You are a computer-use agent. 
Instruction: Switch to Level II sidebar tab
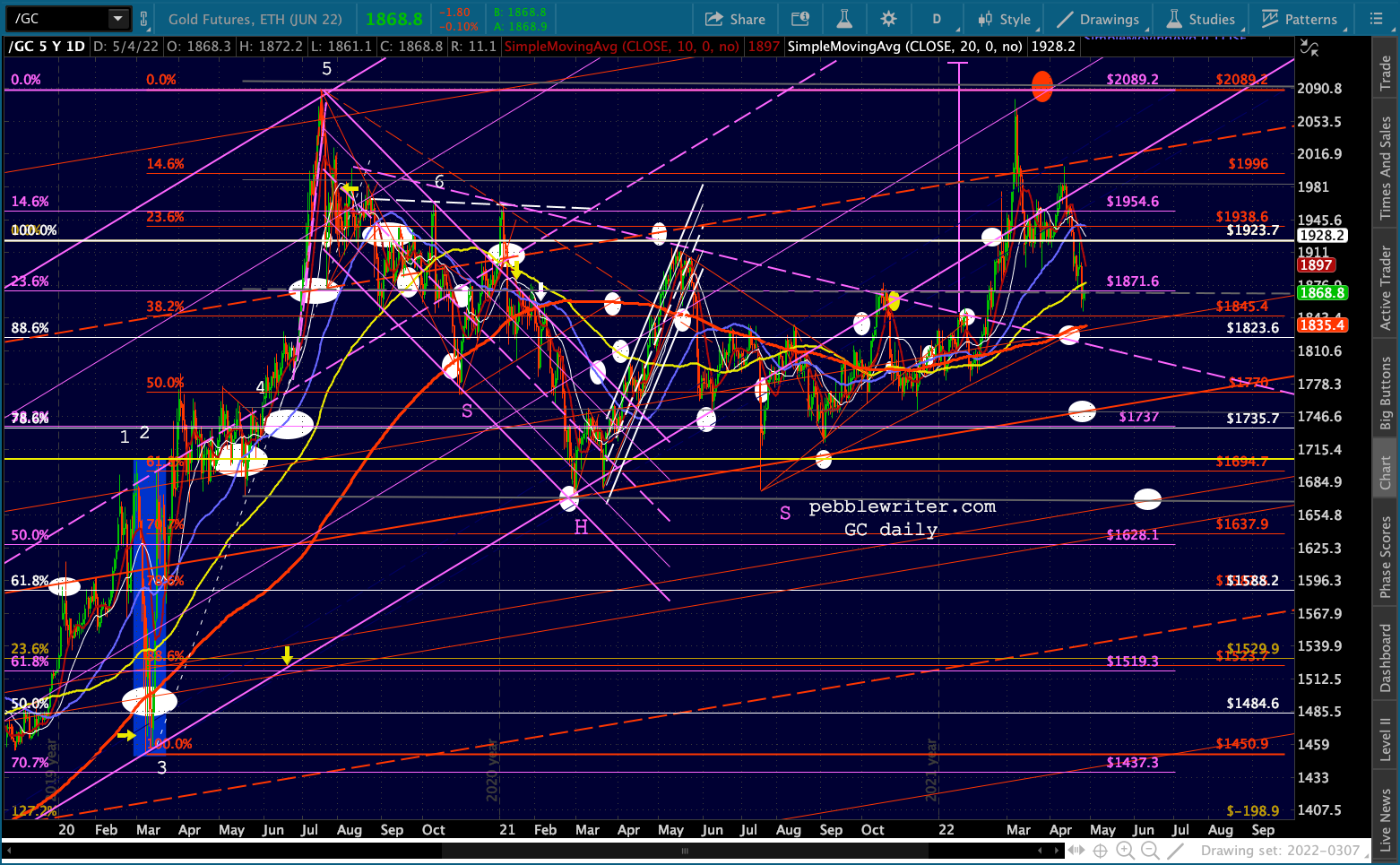pos(1386,740)
